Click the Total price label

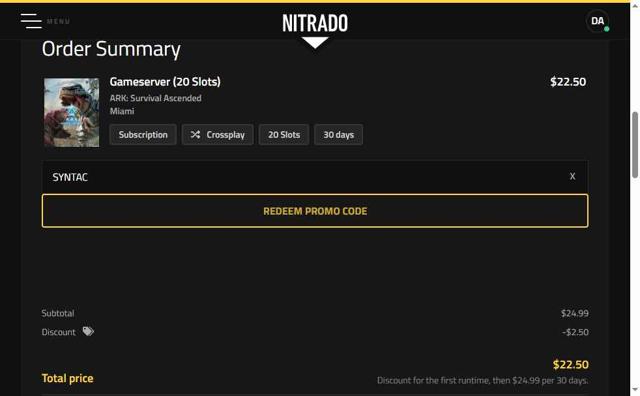67,378
